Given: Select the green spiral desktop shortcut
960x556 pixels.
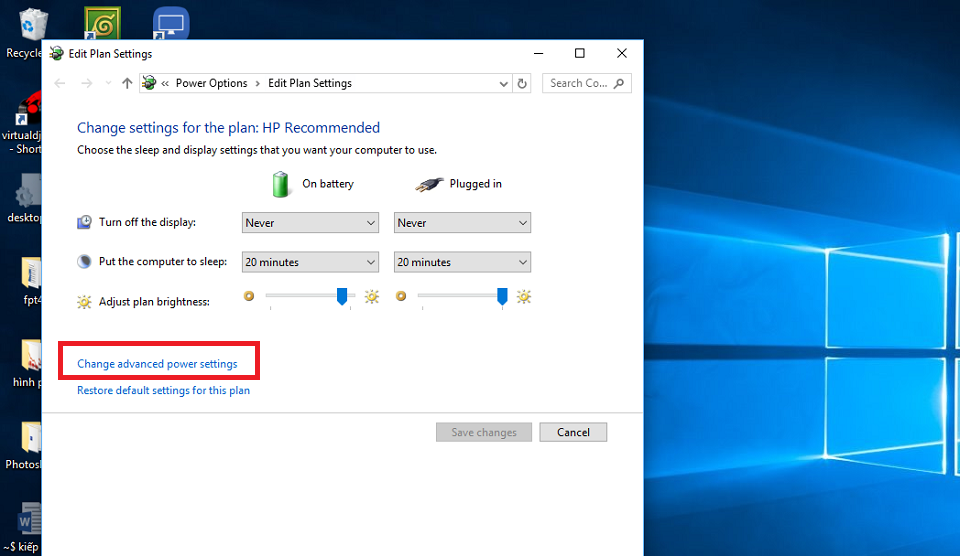Looking at the screenshot, I should 102,23.
